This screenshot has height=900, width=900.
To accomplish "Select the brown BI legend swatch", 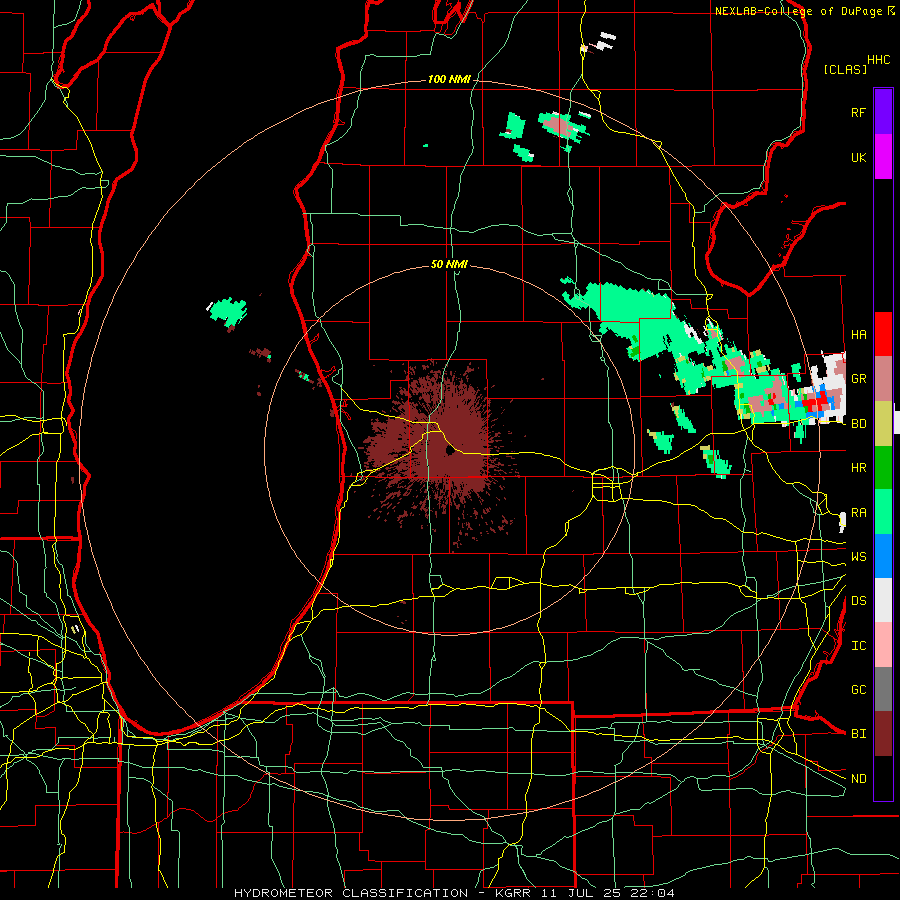I will point(883,734).
